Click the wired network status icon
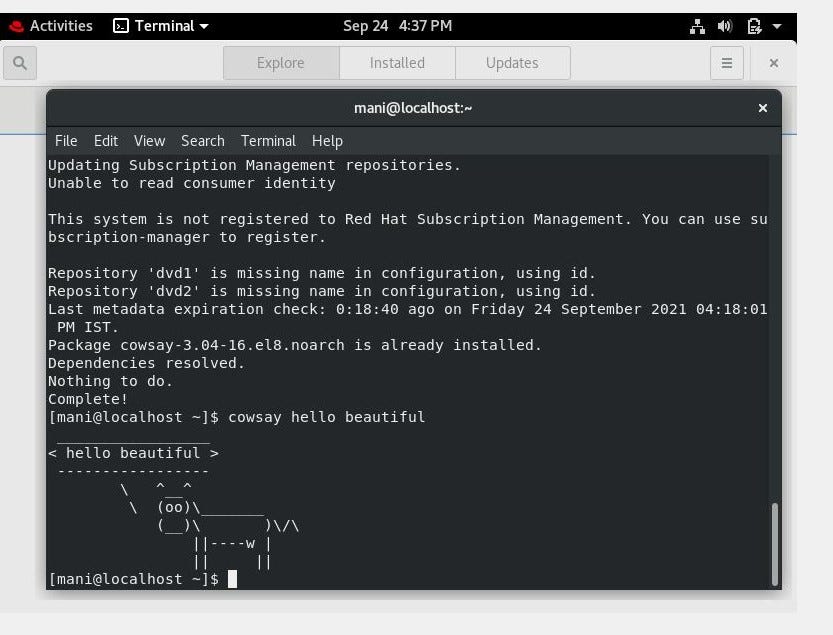The image size is (833, 635). (x=697, y=26)
